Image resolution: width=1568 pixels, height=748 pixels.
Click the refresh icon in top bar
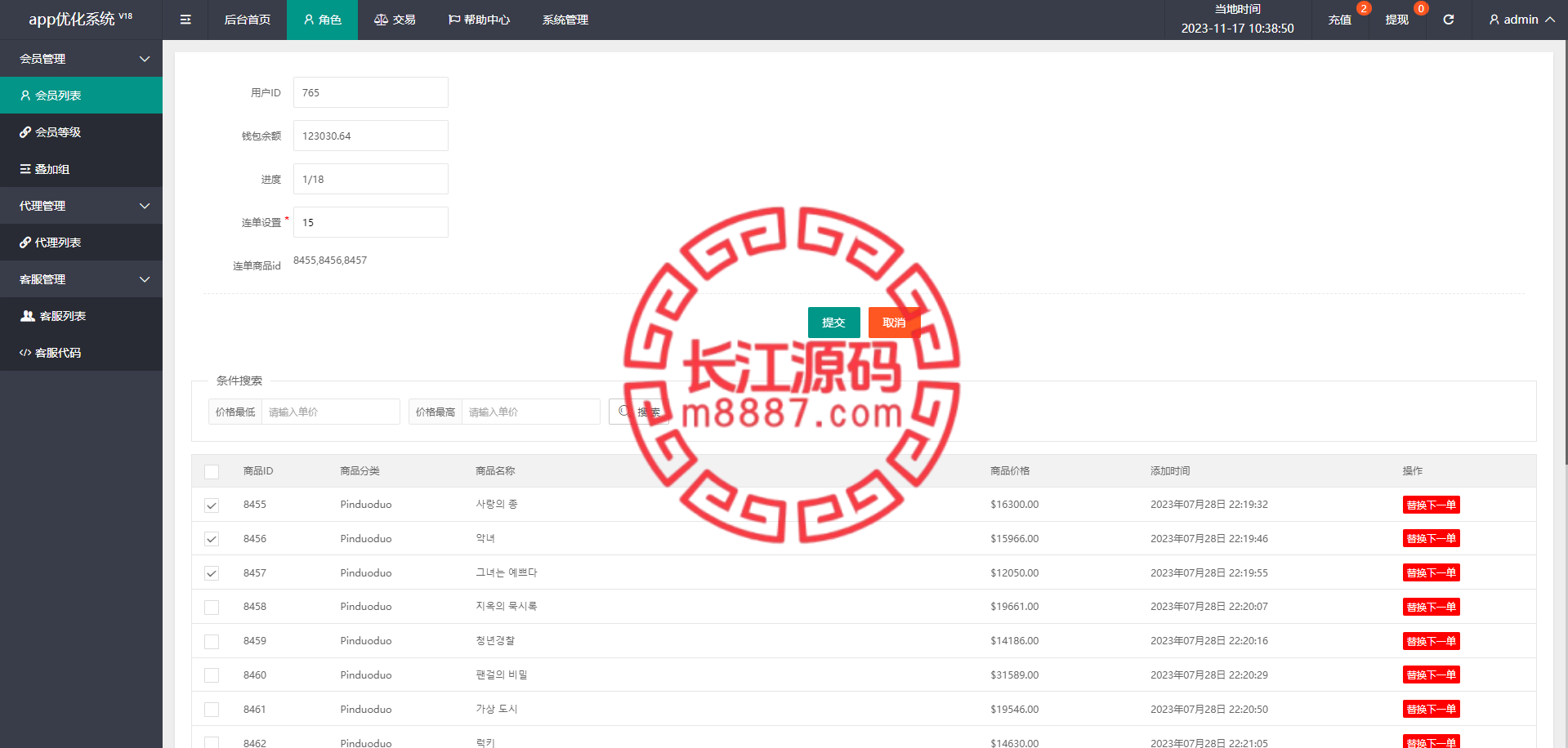1448,20
